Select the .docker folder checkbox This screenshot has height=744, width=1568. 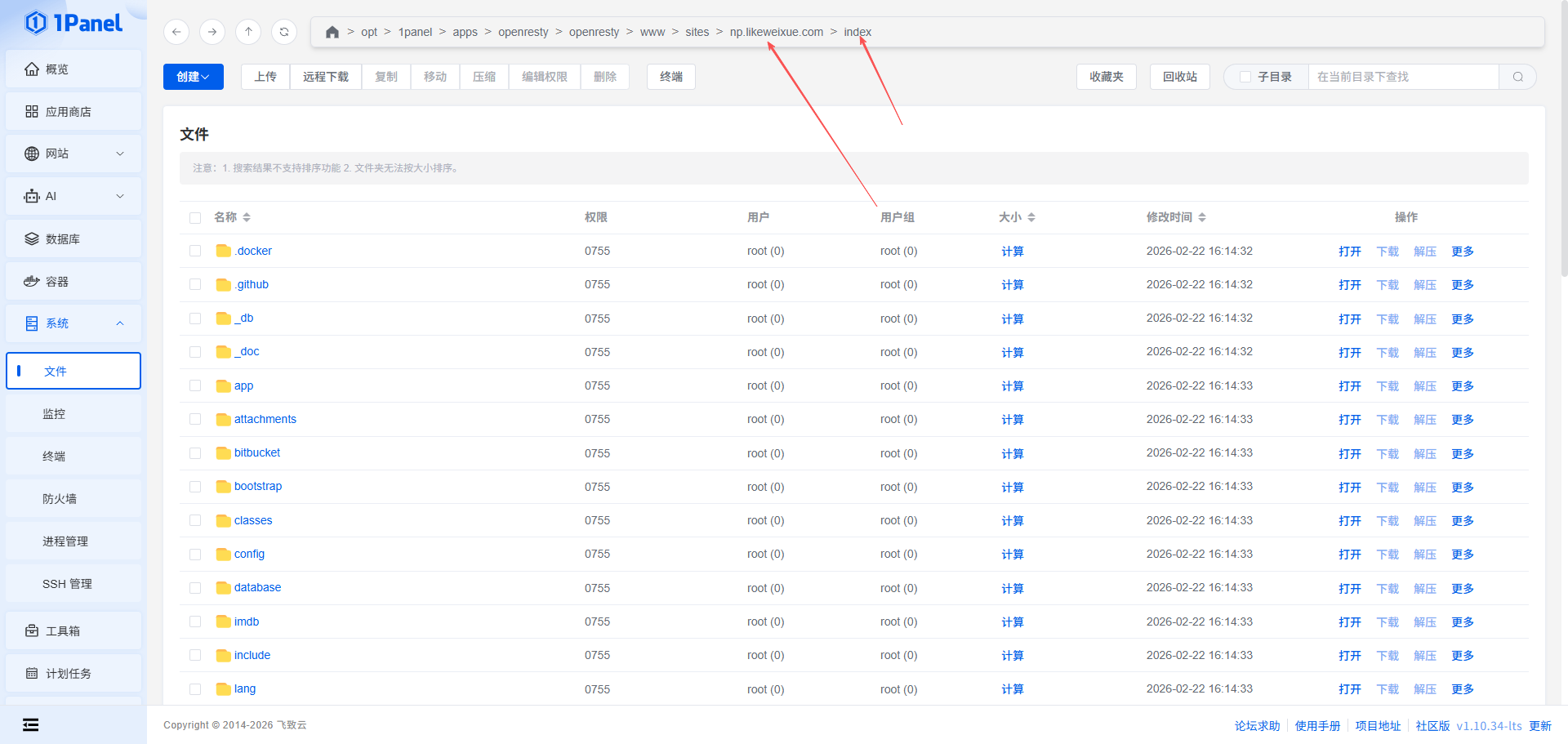point(195,251)
